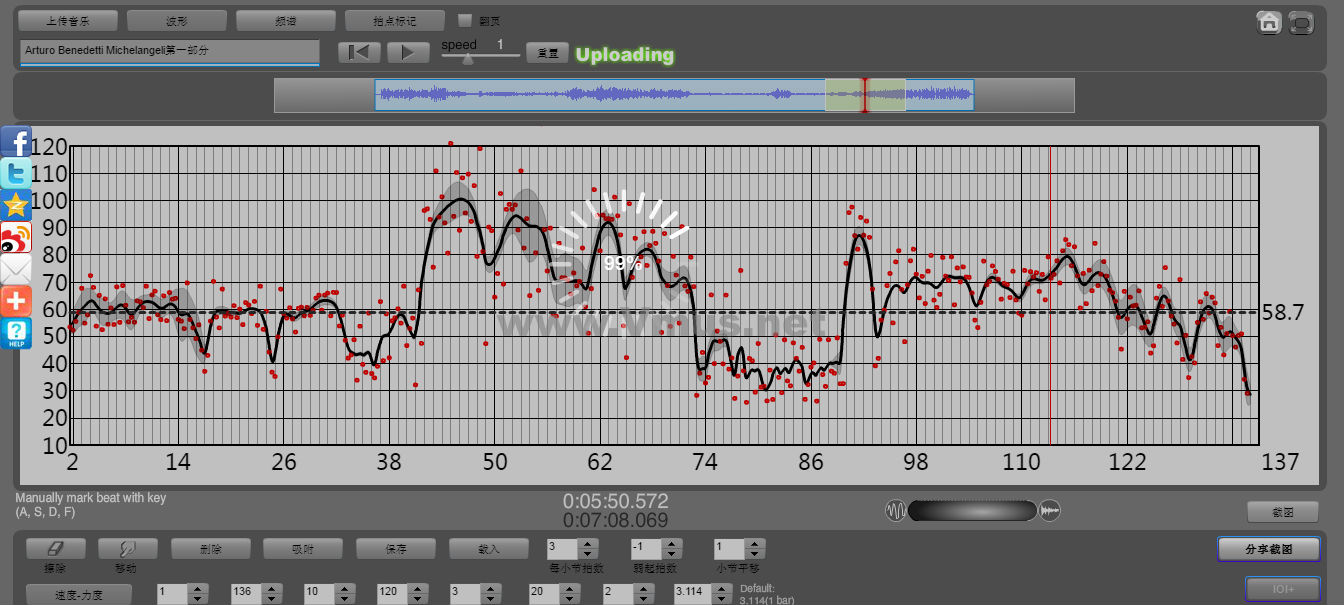Select the eraser (擦除) tool
The image size is (1344, 605).
(55, 549)
